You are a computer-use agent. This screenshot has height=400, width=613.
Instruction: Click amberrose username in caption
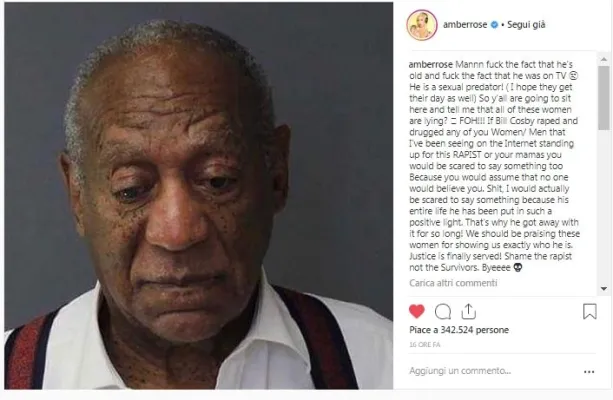click(431, 65)
